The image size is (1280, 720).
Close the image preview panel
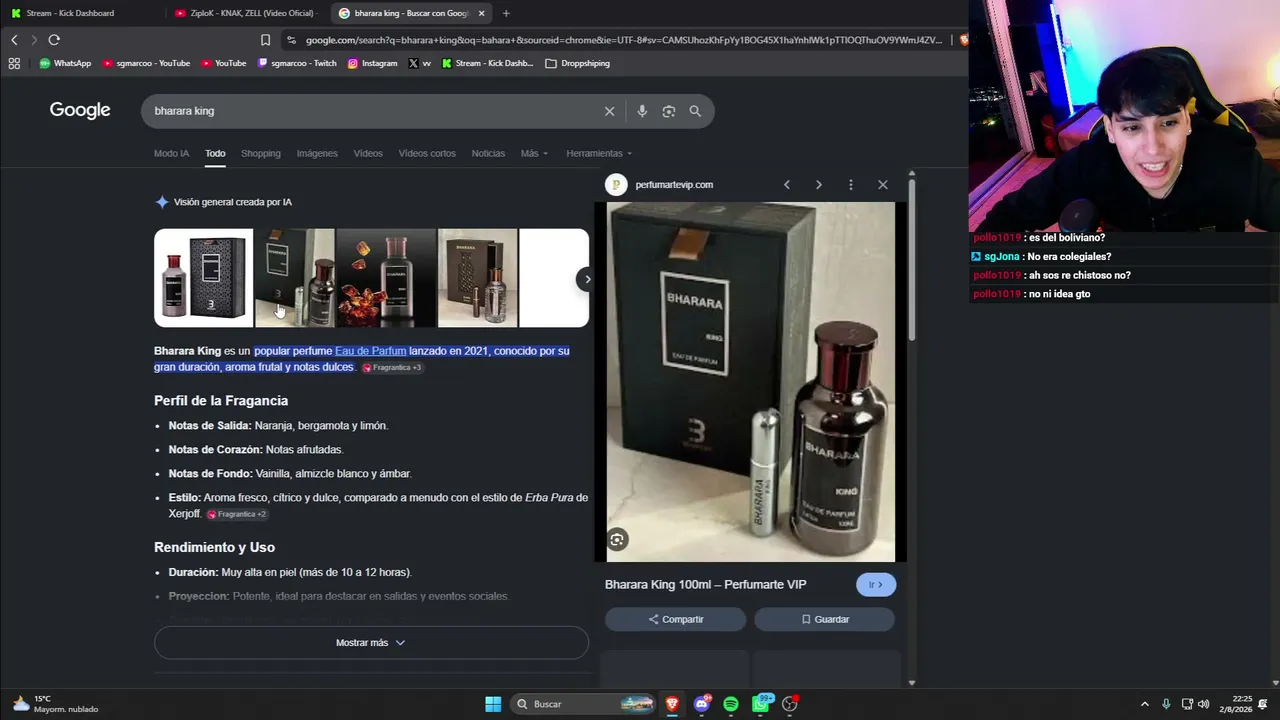(x=882, y=184)
